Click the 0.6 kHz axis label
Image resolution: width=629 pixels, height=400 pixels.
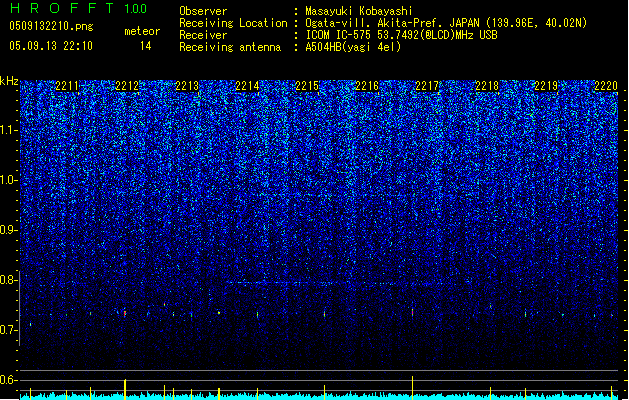point(8,380)
